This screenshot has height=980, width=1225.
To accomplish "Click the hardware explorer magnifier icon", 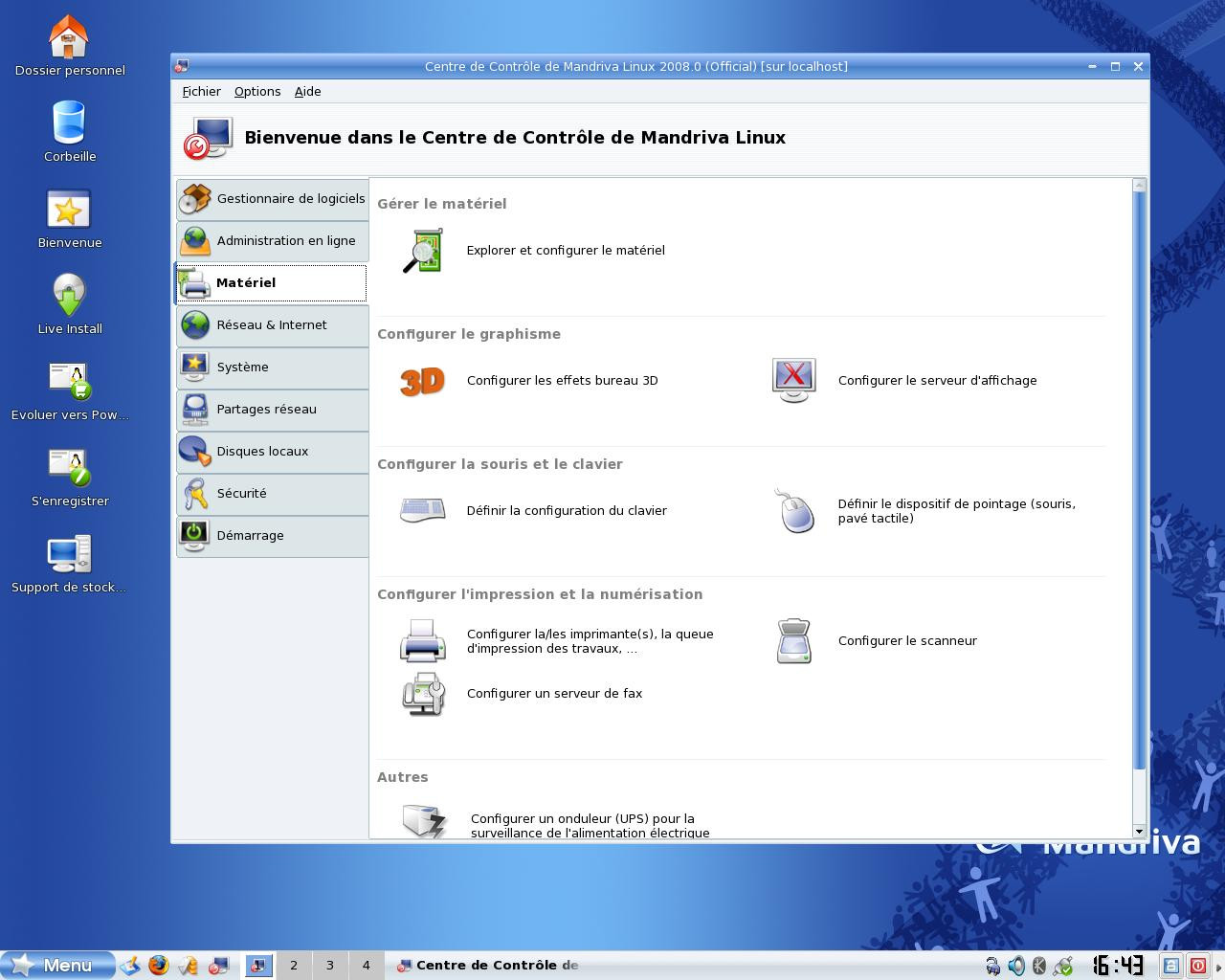I will pos(424,250).
